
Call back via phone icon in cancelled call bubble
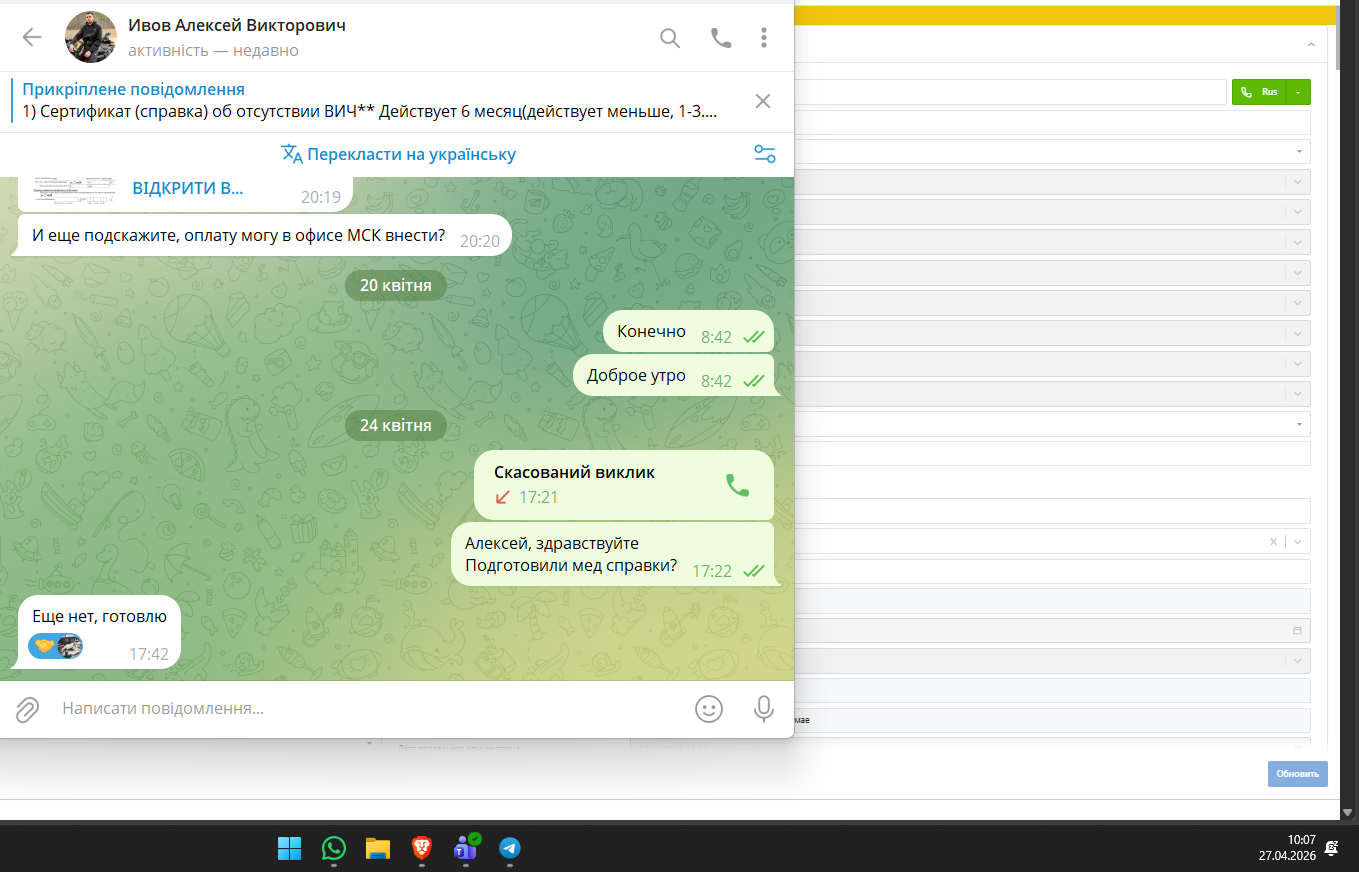(x=737, y=485)
